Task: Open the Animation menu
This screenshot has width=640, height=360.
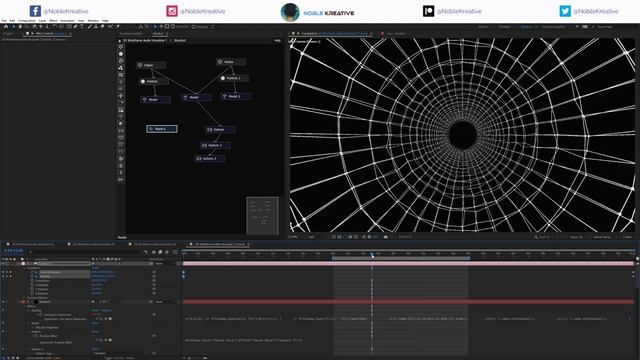Action: pos(67,20)
